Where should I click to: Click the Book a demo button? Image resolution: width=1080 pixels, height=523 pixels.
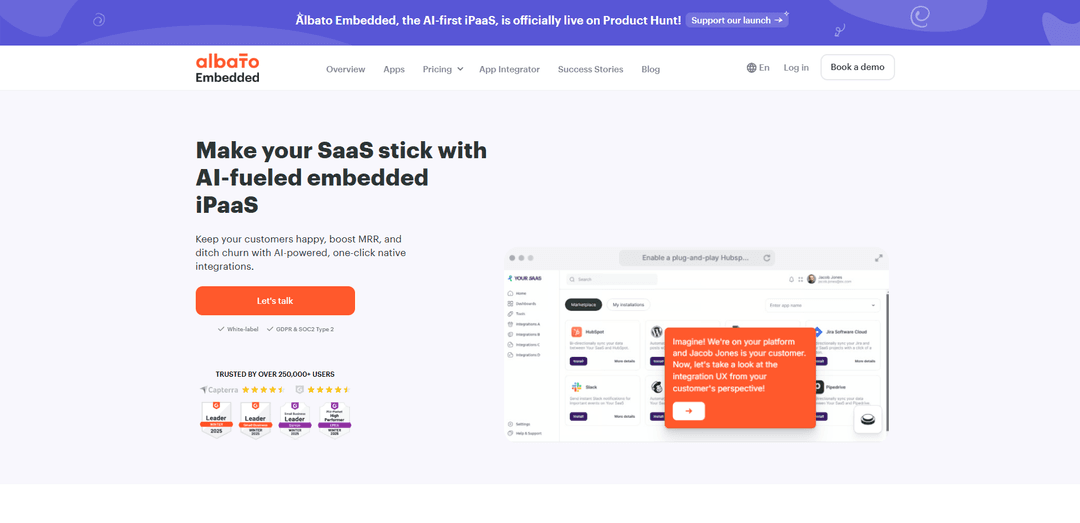(858, 68)
